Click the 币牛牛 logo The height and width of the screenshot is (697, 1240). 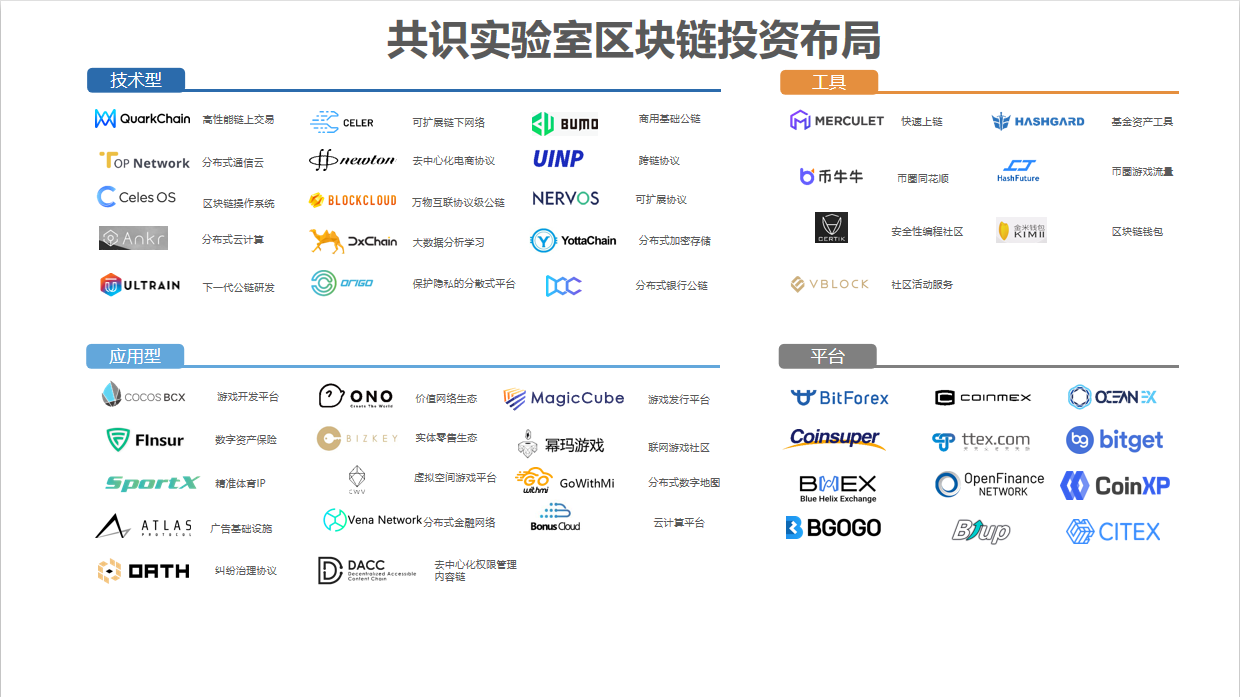click(x=831, y=176)
